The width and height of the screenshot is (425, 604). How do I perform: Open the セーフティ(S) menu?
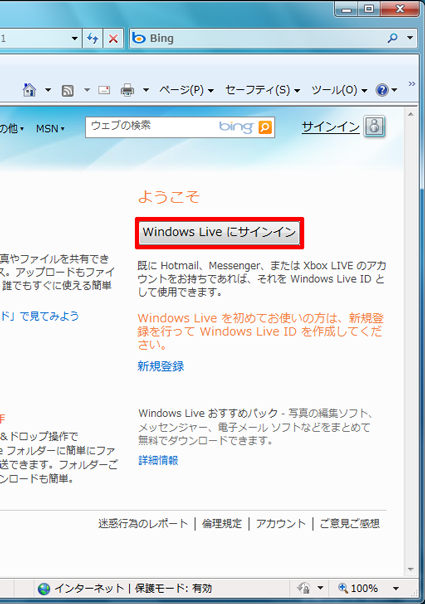click(262, 90)
